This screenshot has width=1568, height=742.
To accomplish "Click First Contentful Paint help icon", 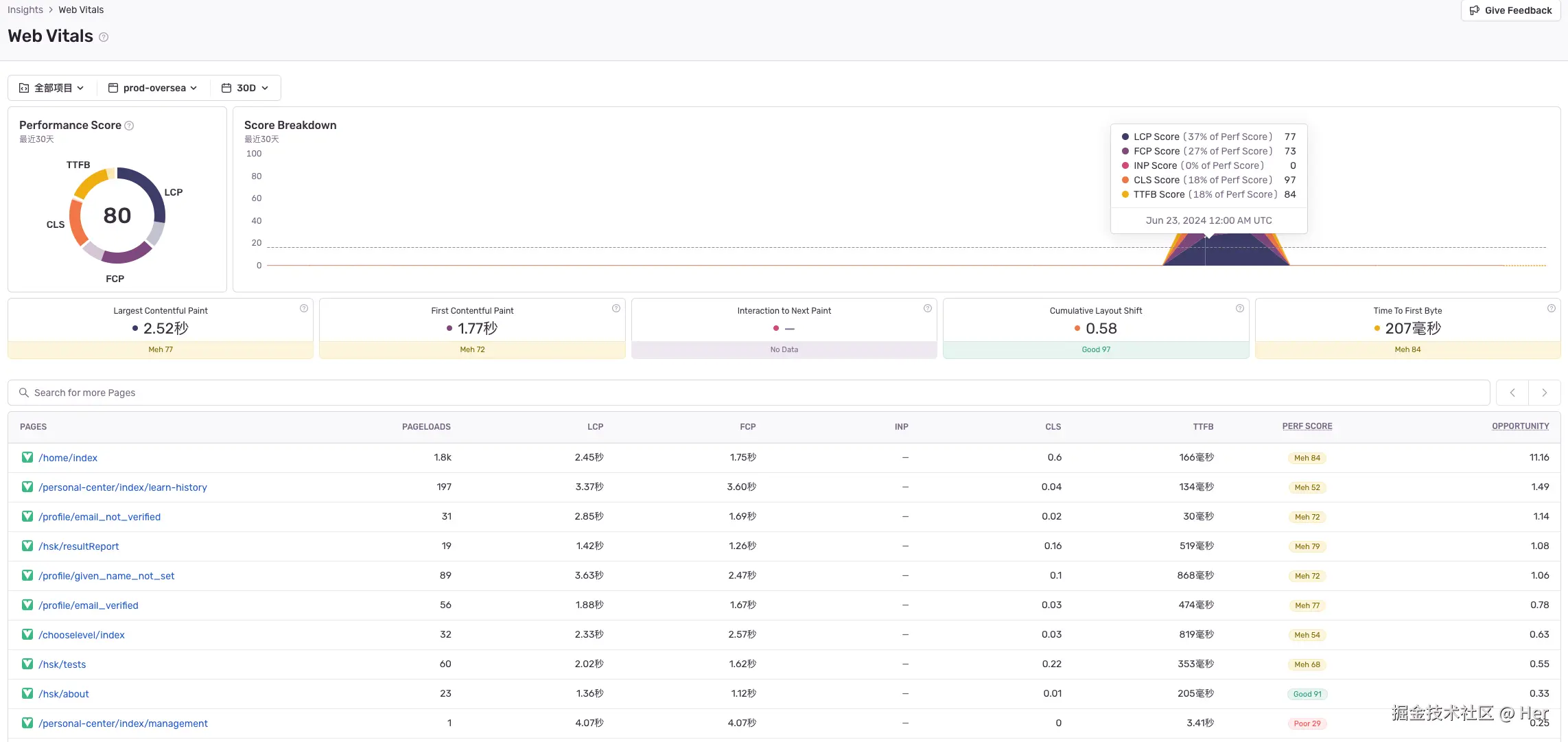I will (616, 309).
